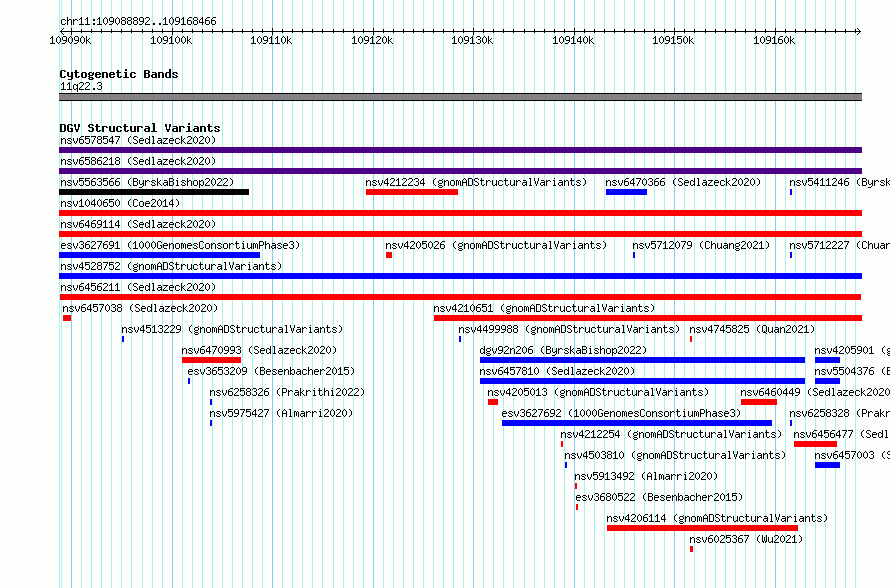Click the Cytogenetic Bands track title
The image size is (890, 588).
click(x=119, y=74)
